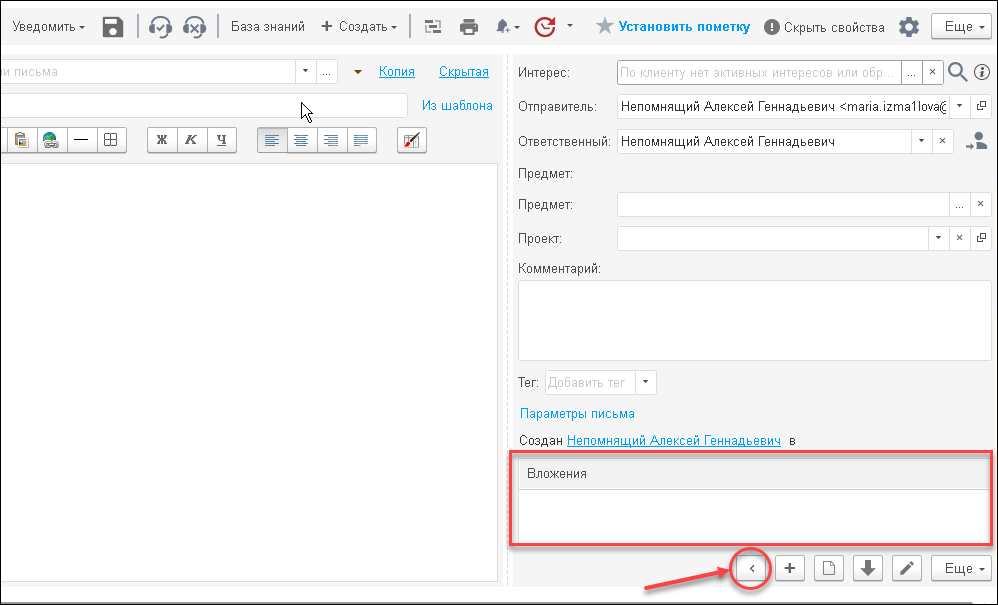Toggle underline Ч formatting
The image size is (998, 605).
(x=221, y=140)
